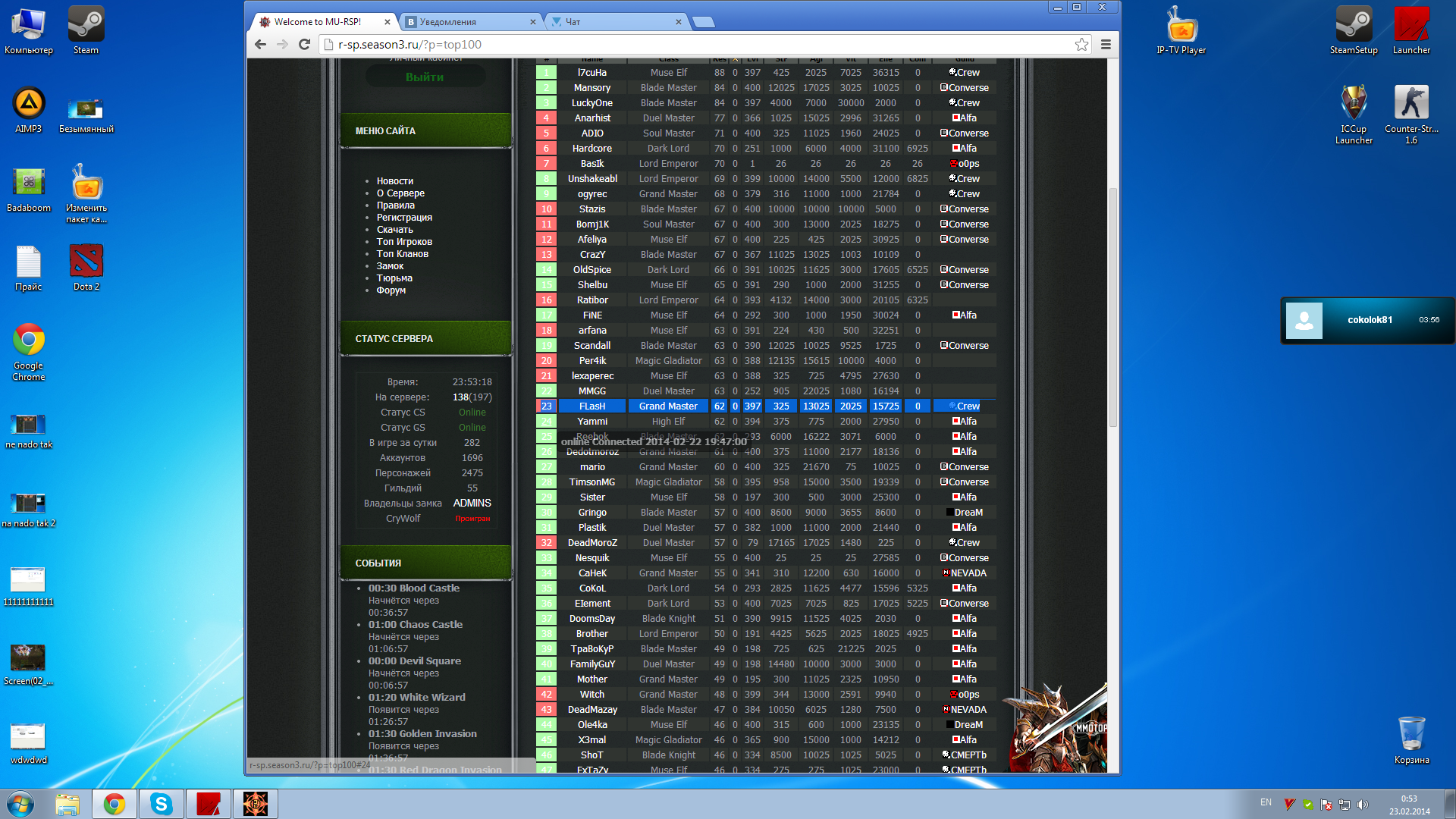Launch Counter-Strike 1.6 from the desktop
Image resolution: width=1456 pixels, height=819 pixels.
pyautogui.click(x=1411, y=115)
